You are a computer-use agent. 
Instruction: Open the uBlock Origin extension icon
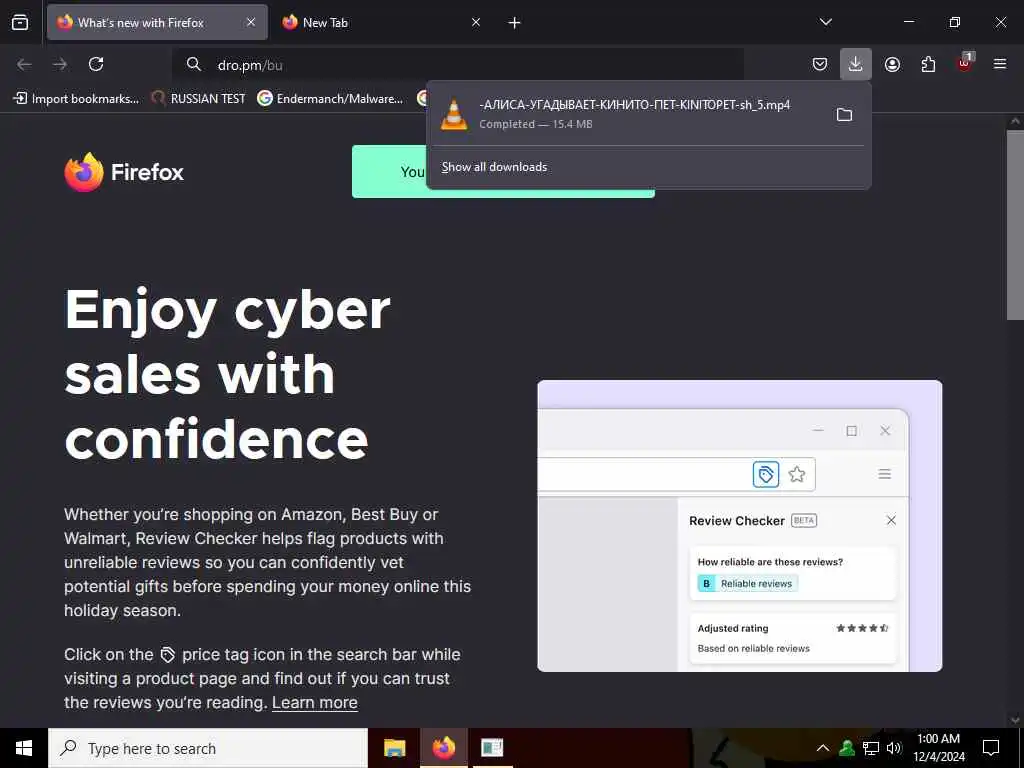965,63
